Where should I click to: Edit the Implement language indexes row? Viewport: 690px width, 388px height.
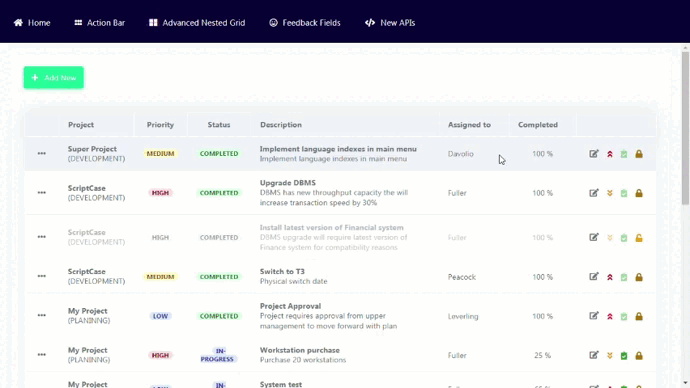pyautogui.click(x=594, y=154)
